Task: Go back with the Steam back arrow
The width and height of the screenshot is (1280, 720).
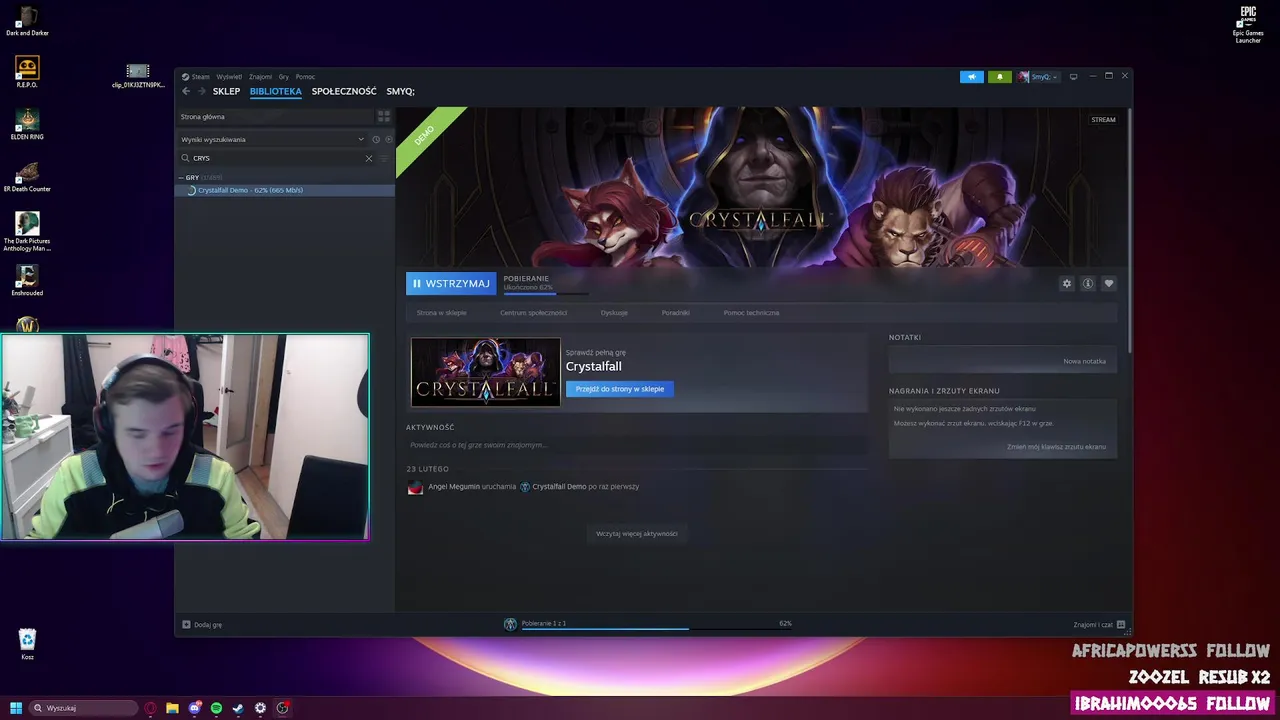Action: (186, 91)
